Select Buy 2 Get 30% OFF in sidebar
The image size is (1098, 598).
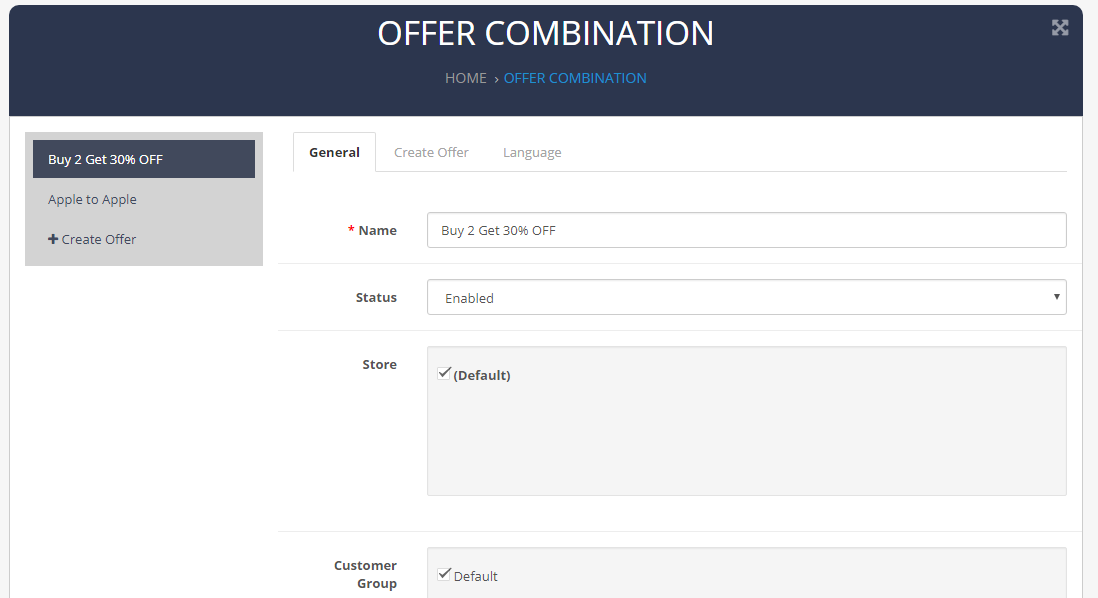tap(144, 159)
